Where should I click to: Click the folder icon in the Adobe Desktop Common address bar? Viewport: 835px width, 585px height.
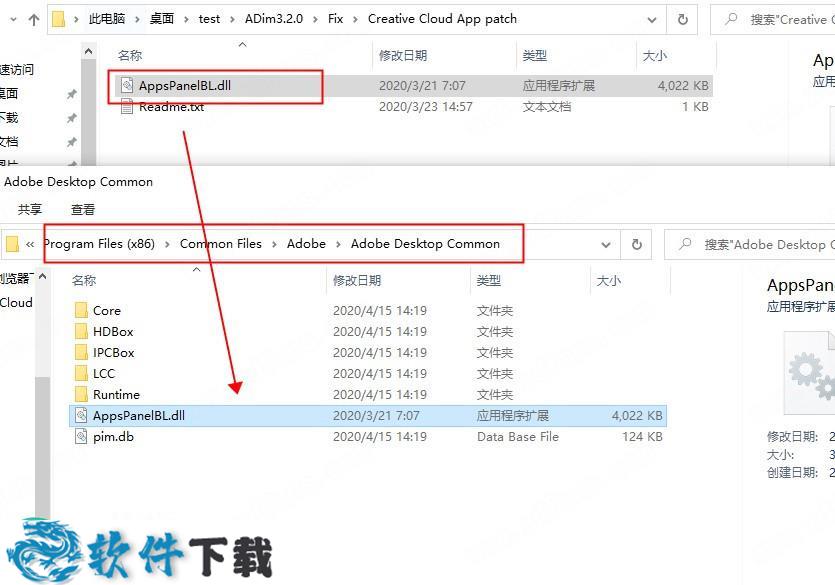(x=12, y=244)
